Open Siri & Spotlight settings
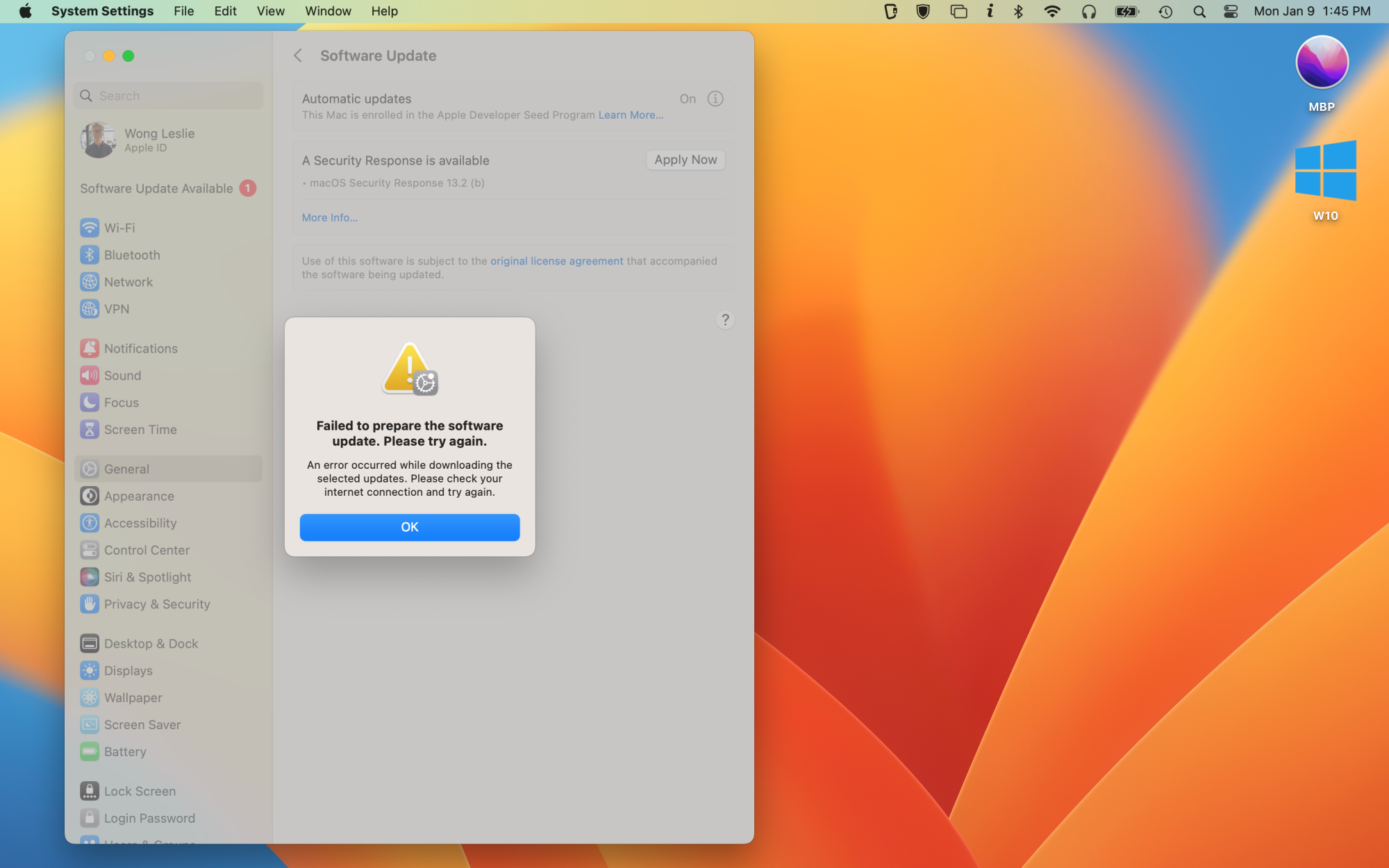The width and height of the screenshot is (1389, 868). pos(147,577)
